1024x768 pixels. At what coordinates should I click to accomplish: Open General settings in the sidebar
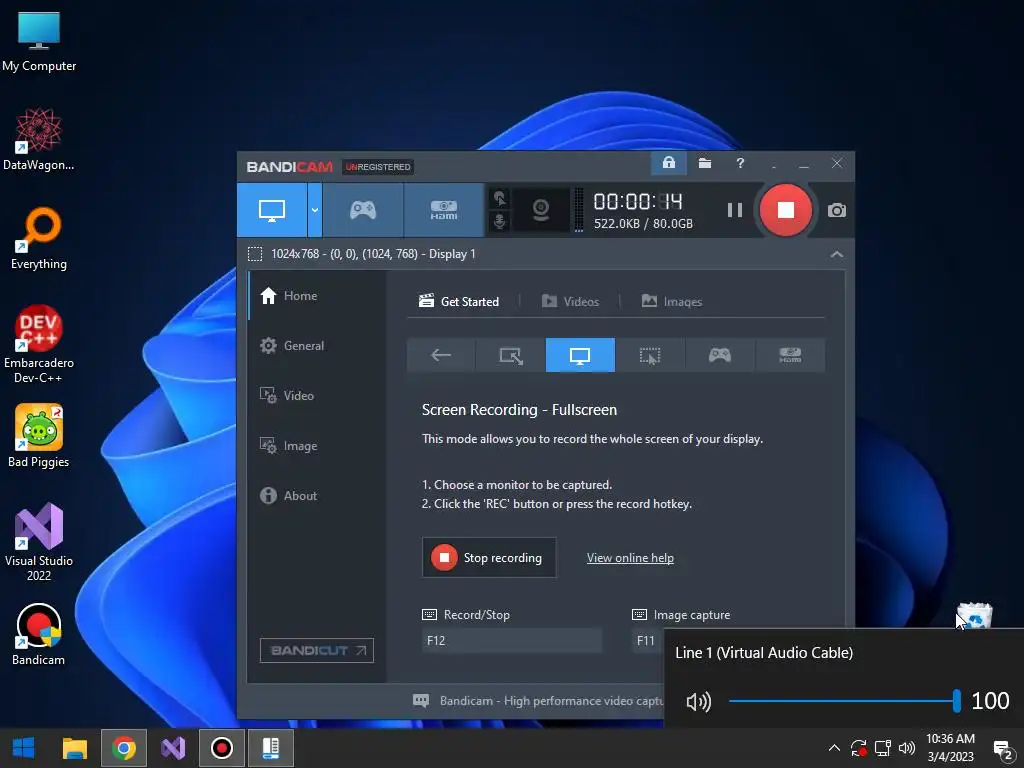click(x=317, y=345)
